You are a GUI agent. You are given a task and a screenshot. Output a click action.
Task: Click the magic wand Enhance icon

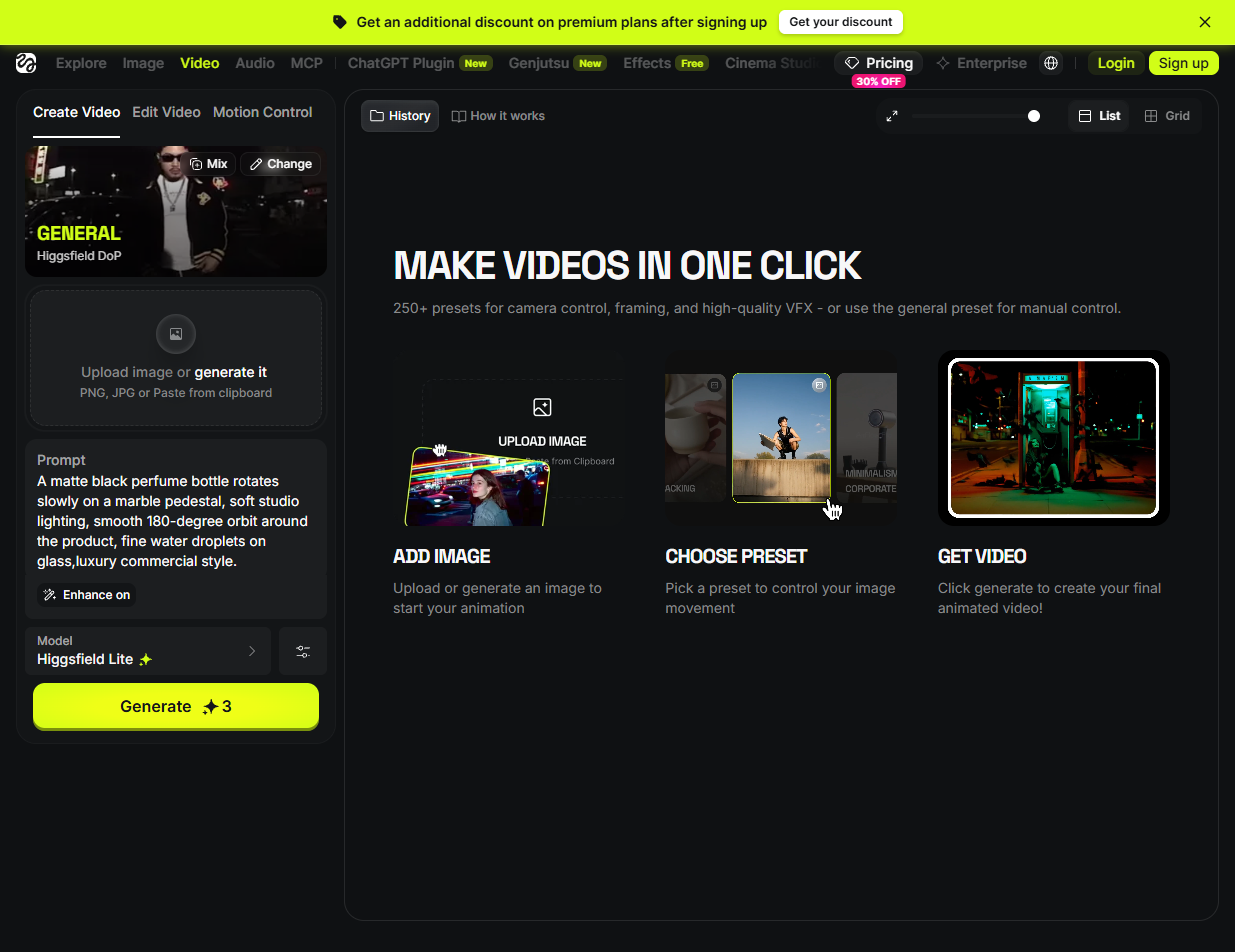point(49,595)
